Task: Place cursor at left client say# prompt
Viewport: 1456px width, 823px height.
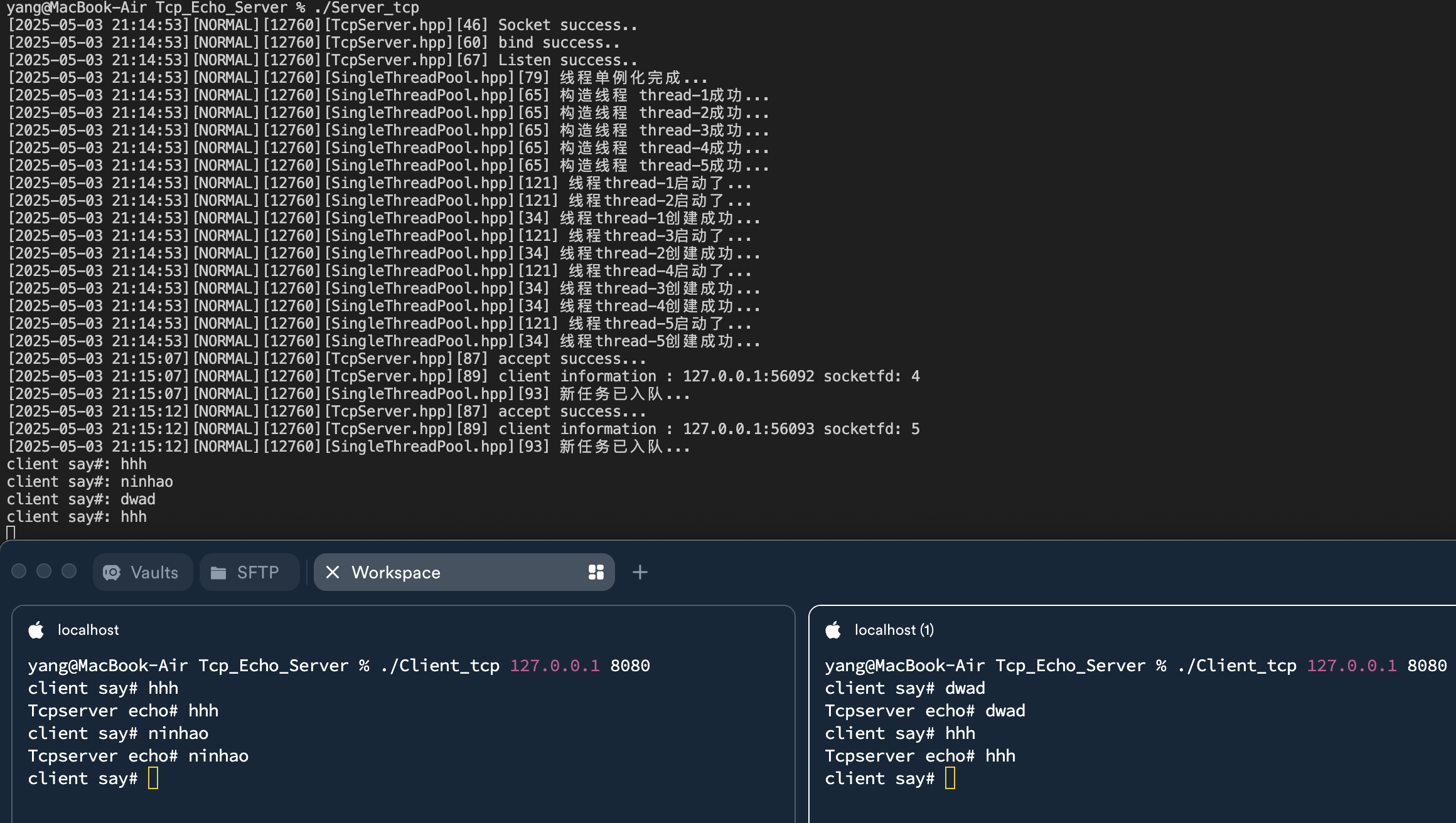Action: [x=153, y=778]
